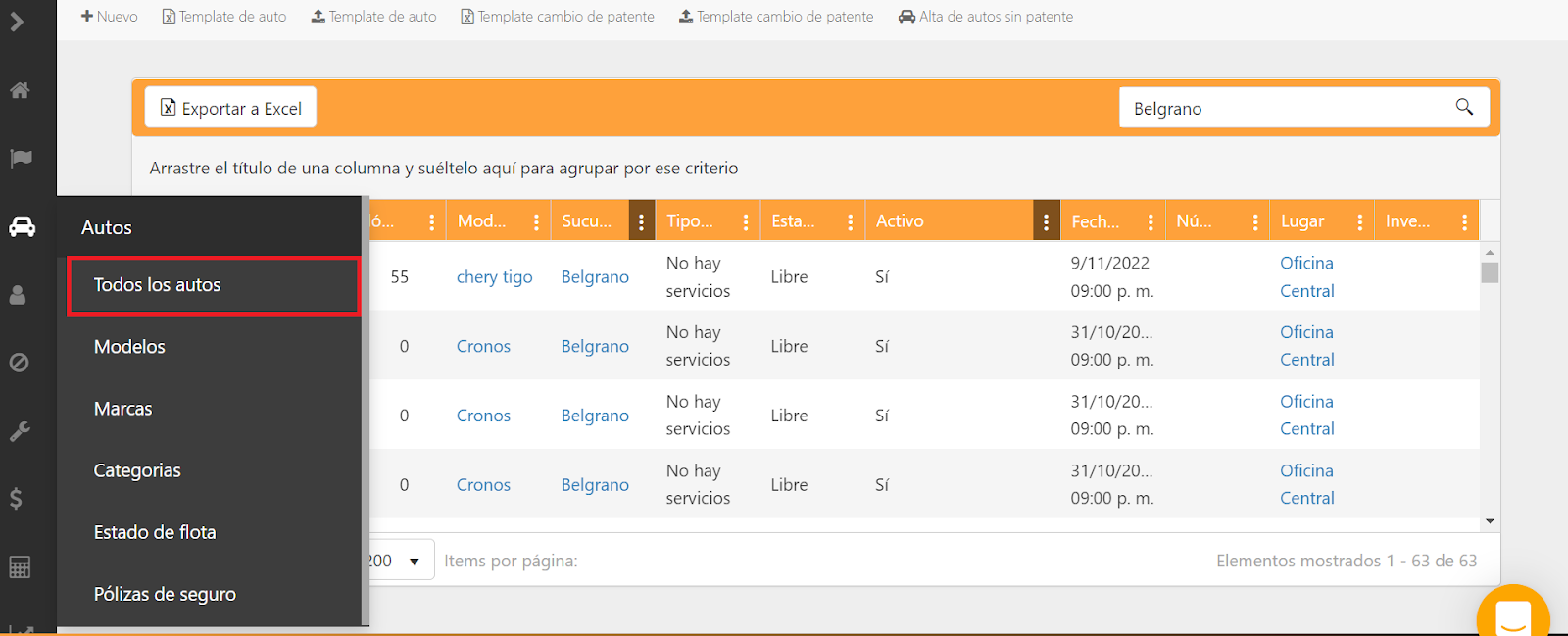Click the wrench maintenance icon
Image resolution: width=1568 pixels, height=636 pixels.
[x=20, y=431]
